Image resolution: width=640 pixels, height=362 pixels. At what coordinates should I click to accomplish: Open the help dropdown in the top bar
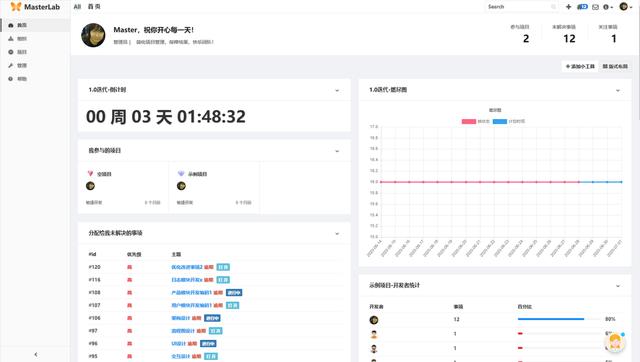[x=608, y=7]
